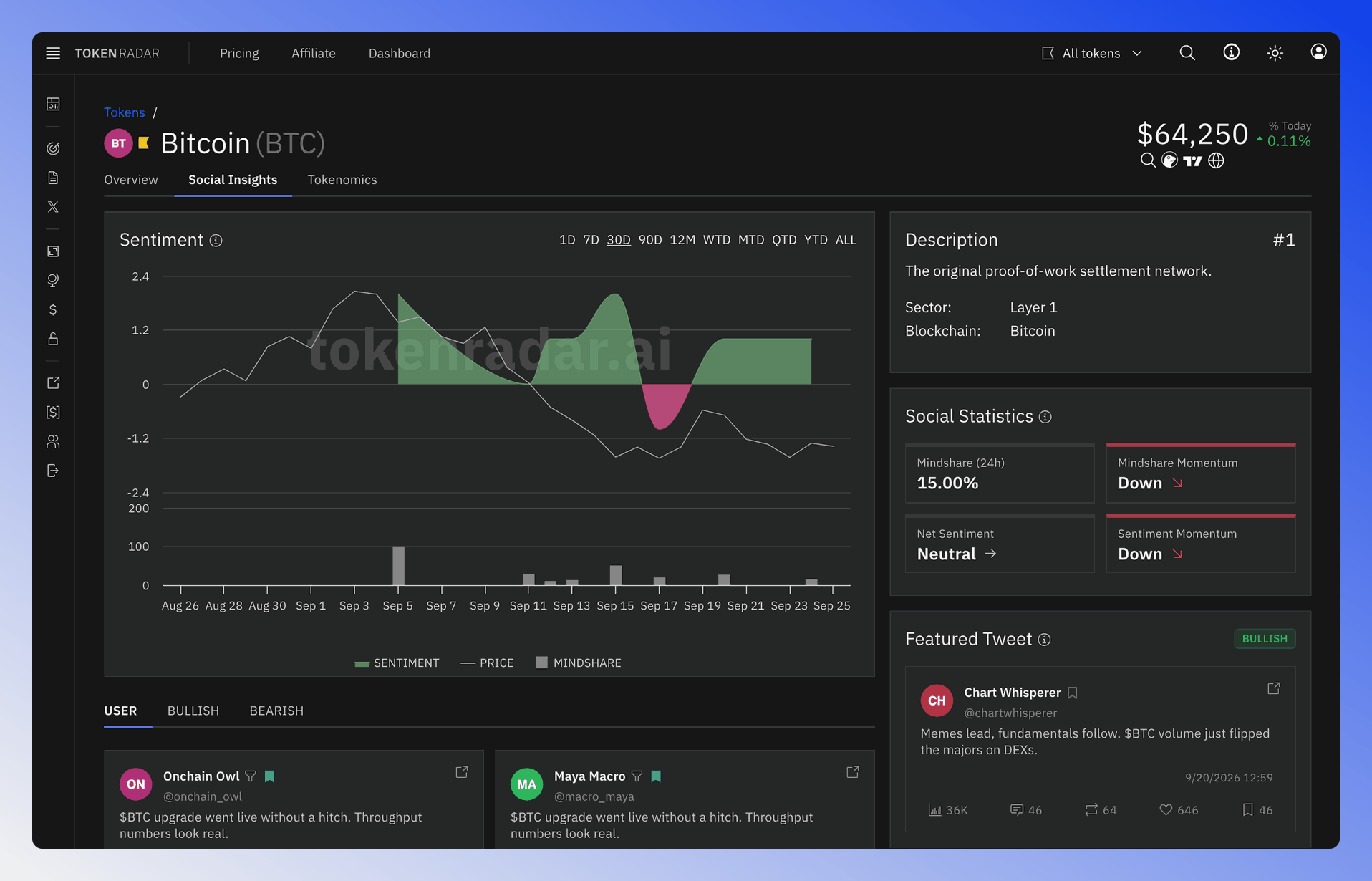This screenshot has width=1372, height=881.
Task: Toggle the SENTIMENT legend series
Action: tap(397, 663)
